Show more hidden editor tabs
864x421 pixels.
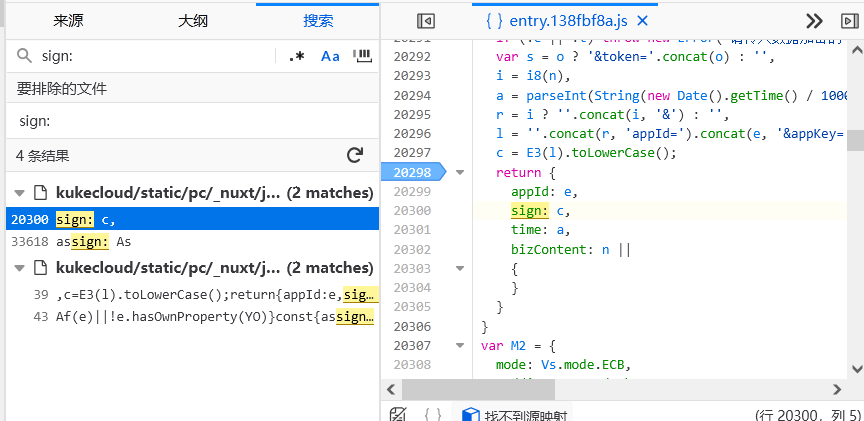(x=814, y=20)
